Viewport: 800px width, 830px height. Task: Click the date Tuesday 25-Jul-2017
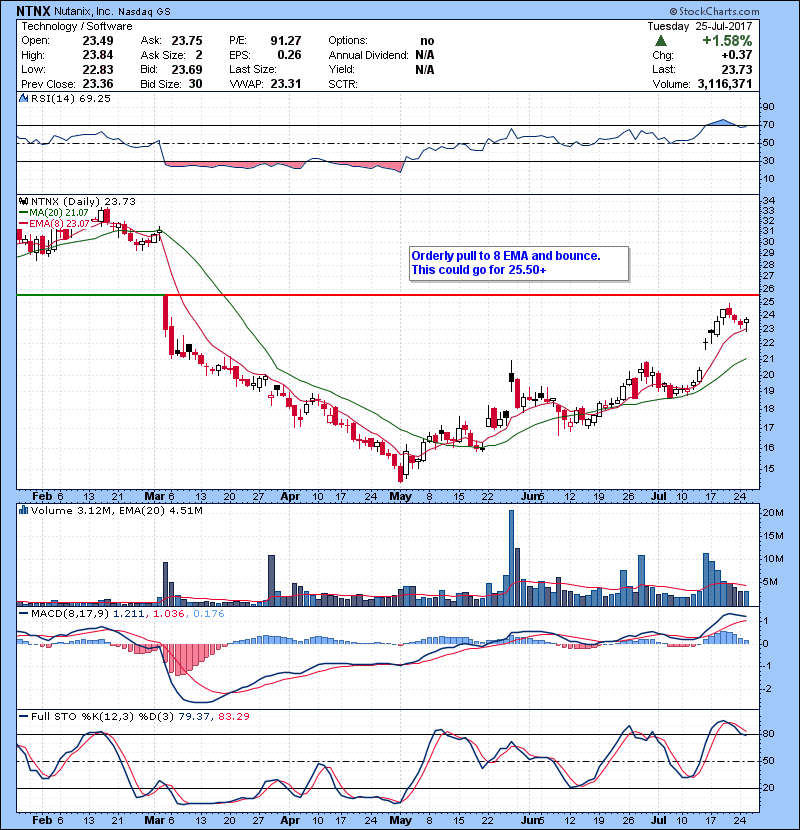(700, 26)
